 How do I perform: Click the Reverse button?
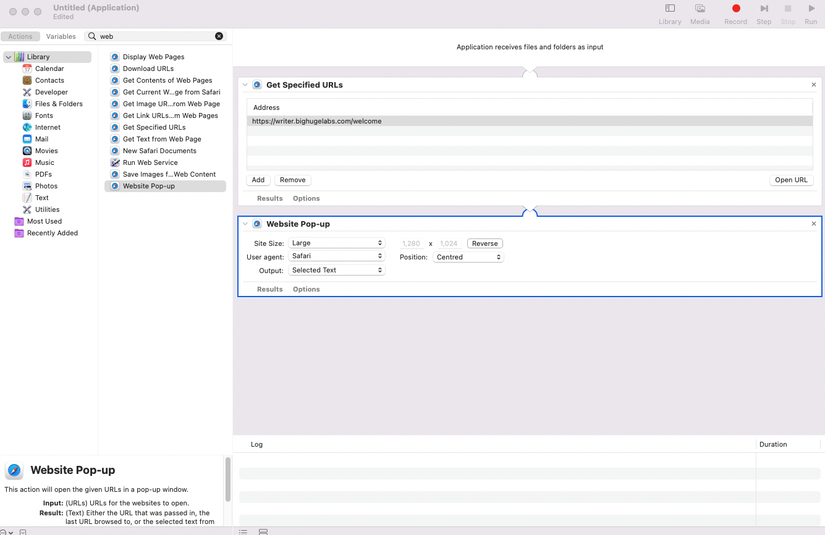click(x=485, y=244)
